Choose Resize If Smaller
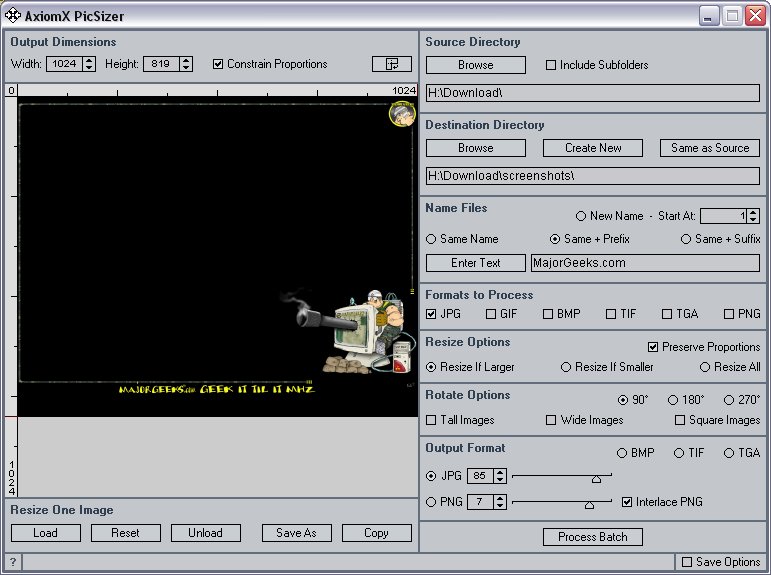Viewport: 771px width, 575px height. pos(566,367)
